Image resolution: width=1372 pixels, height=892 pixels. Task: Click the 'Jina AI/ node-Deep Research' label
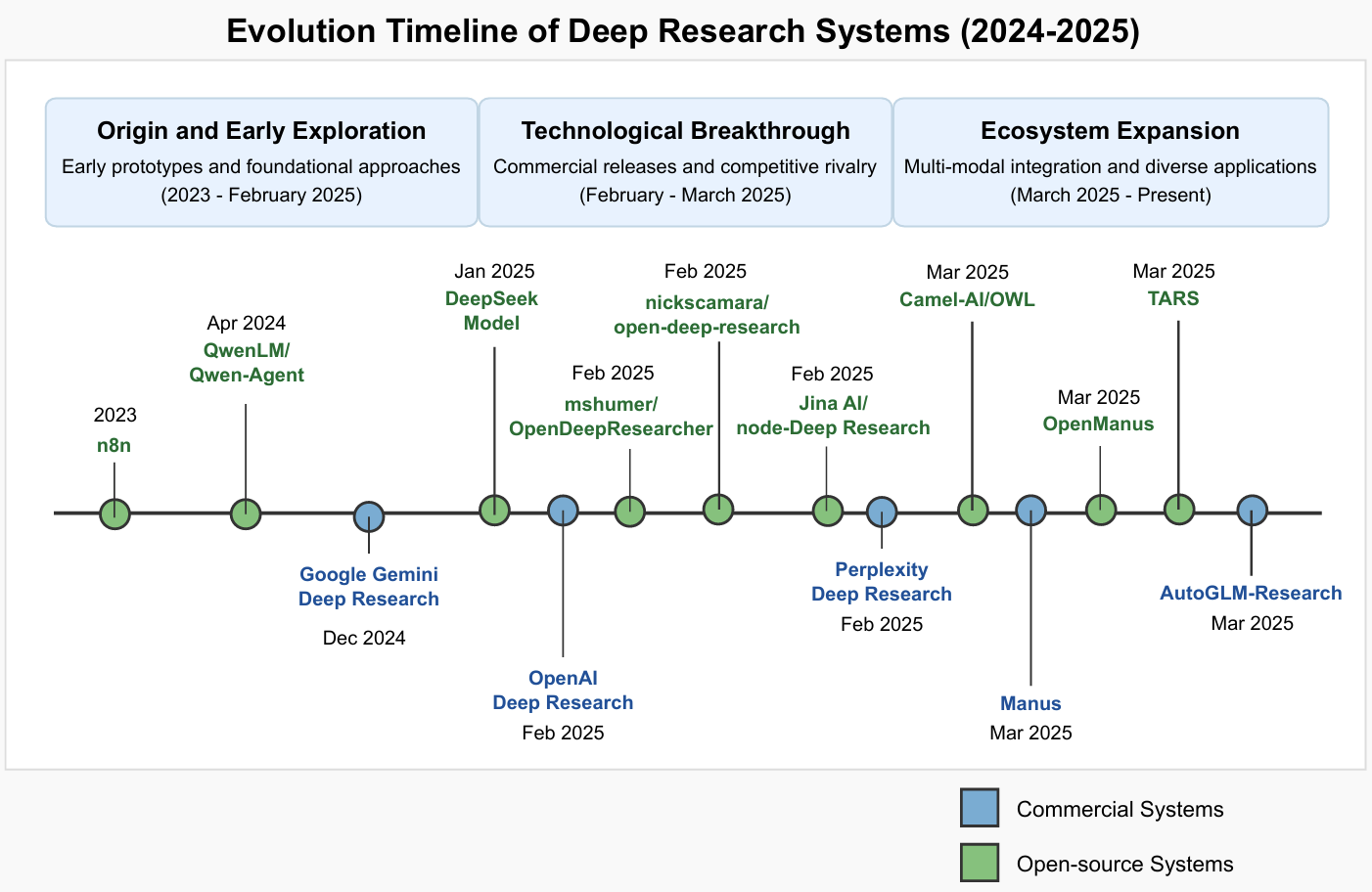[833, 416]
